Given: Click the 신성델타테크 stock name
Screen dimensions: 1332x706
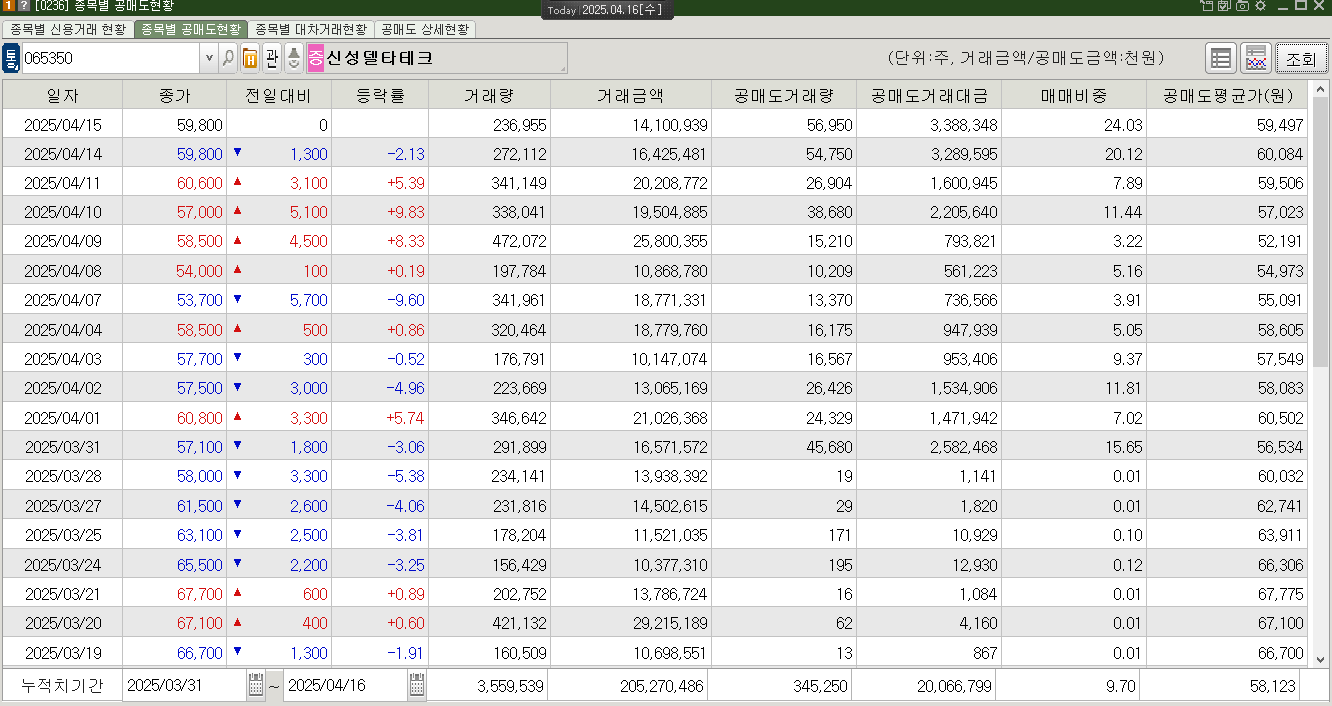Looking at the screenshot, I should tap(380, 58).
